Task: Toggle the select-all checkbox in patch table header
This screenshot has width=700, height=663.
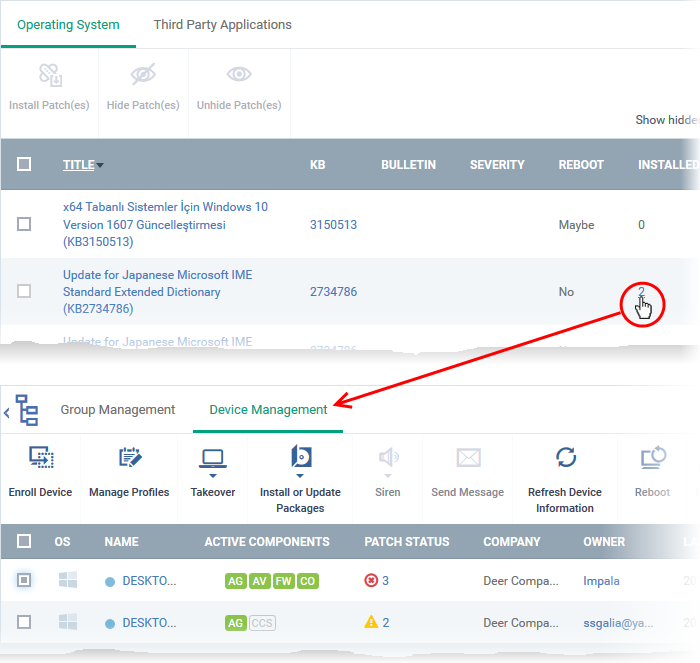Action: pos(24,165)
